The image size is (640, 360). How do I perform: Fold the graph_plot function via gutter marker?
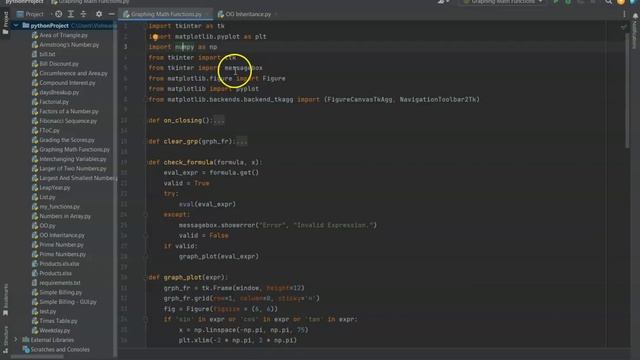coord(145,277)
